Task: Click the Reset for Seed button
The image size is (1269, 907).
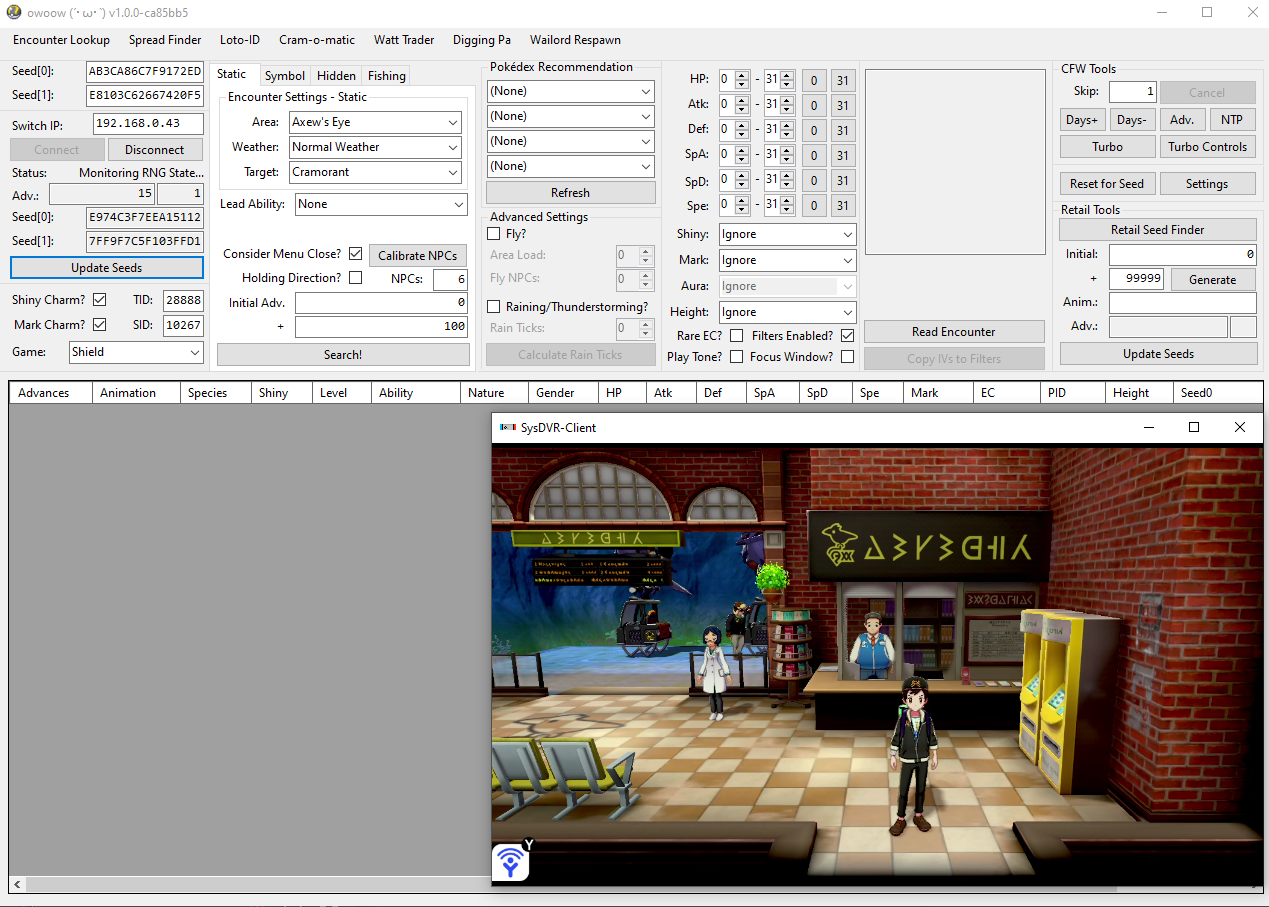Action: click(1107, 184)
